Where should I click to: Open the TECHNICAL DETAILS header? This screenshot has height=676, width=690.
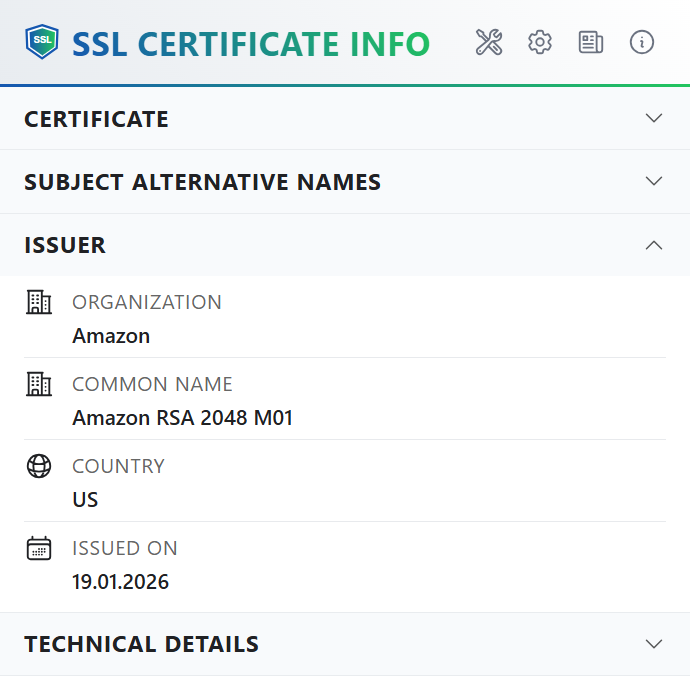coord(345,644)
